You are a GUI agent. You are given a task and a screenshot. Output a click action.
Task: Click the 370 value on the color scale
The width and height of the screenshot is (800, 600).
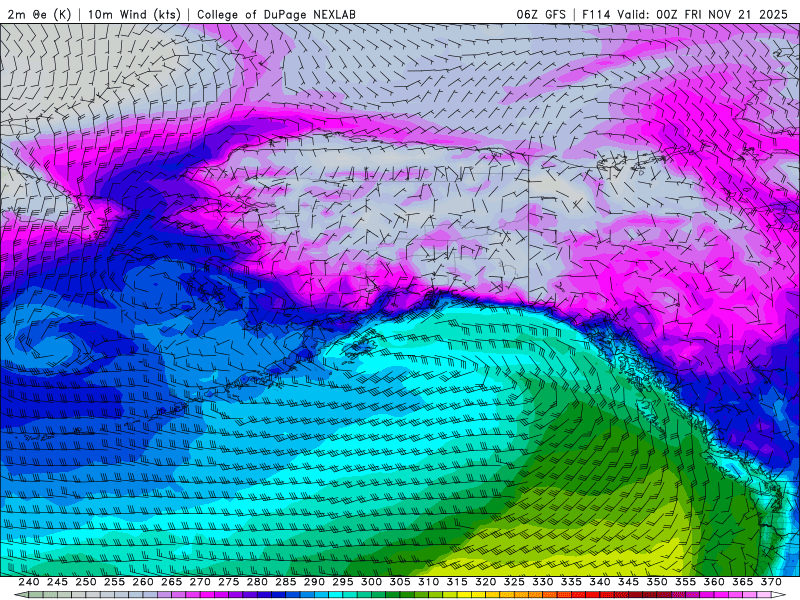771,582
